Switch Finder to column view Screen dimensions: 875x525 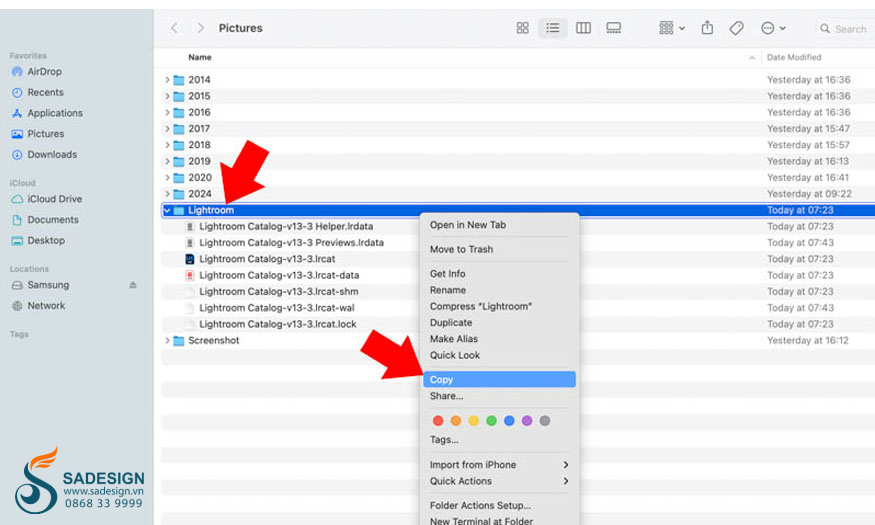pos(583,28)
